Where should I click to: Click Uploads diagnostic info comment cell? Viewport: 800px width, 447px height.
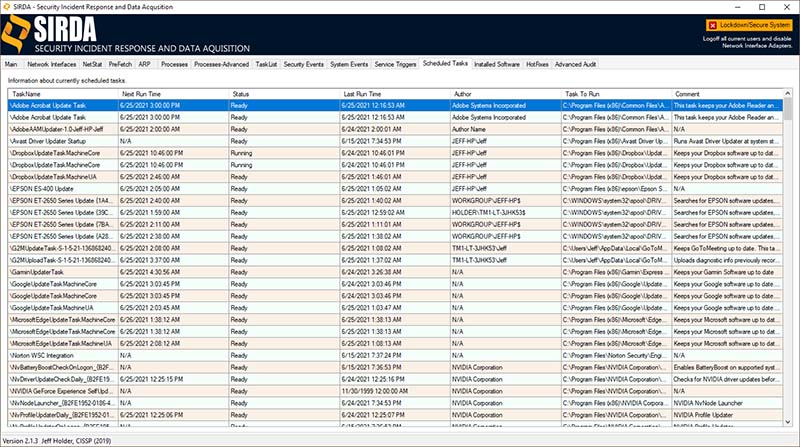[726, 260]
